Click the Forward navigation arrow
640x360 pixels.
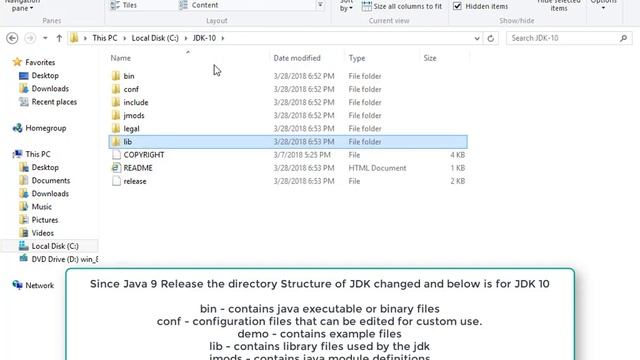coord(30,38)
